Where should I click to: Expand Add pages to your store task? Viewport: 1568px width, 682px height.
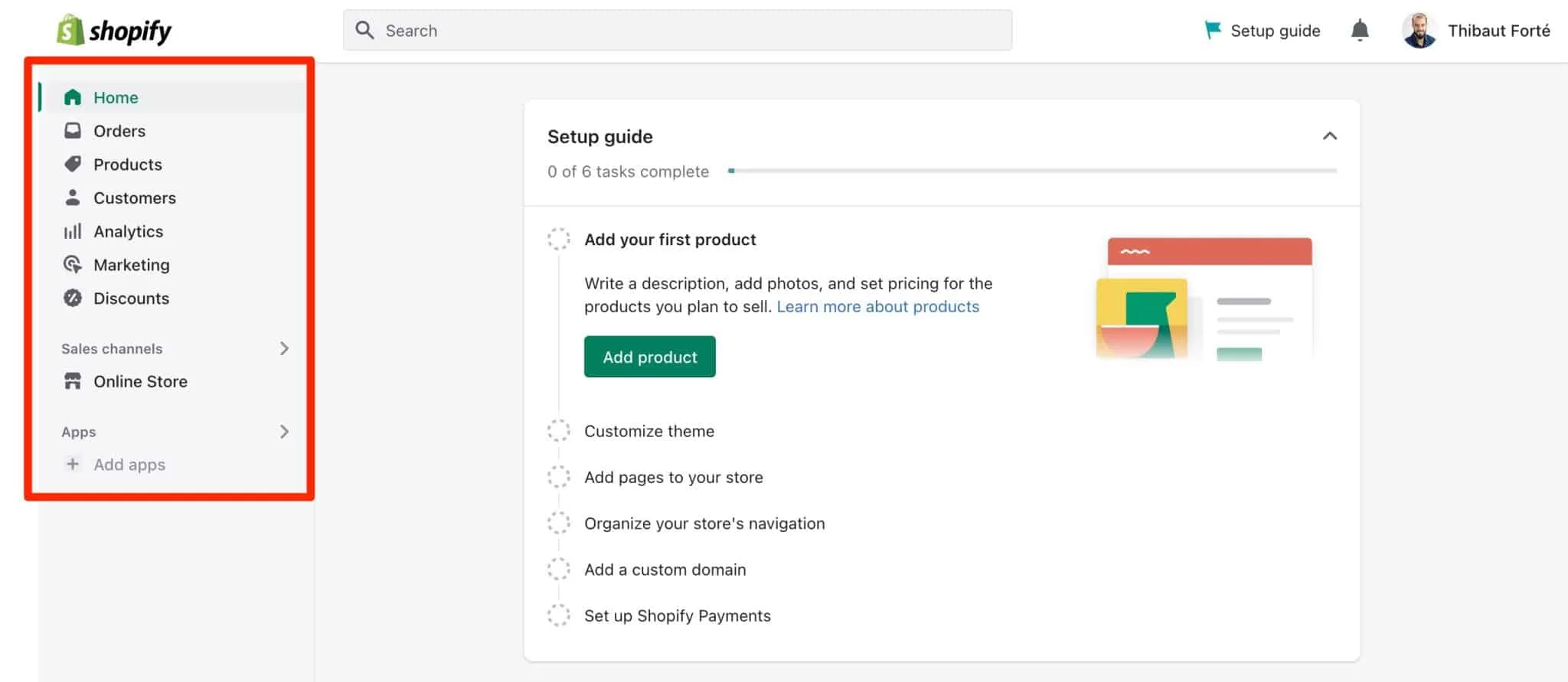tap(674, 477)
